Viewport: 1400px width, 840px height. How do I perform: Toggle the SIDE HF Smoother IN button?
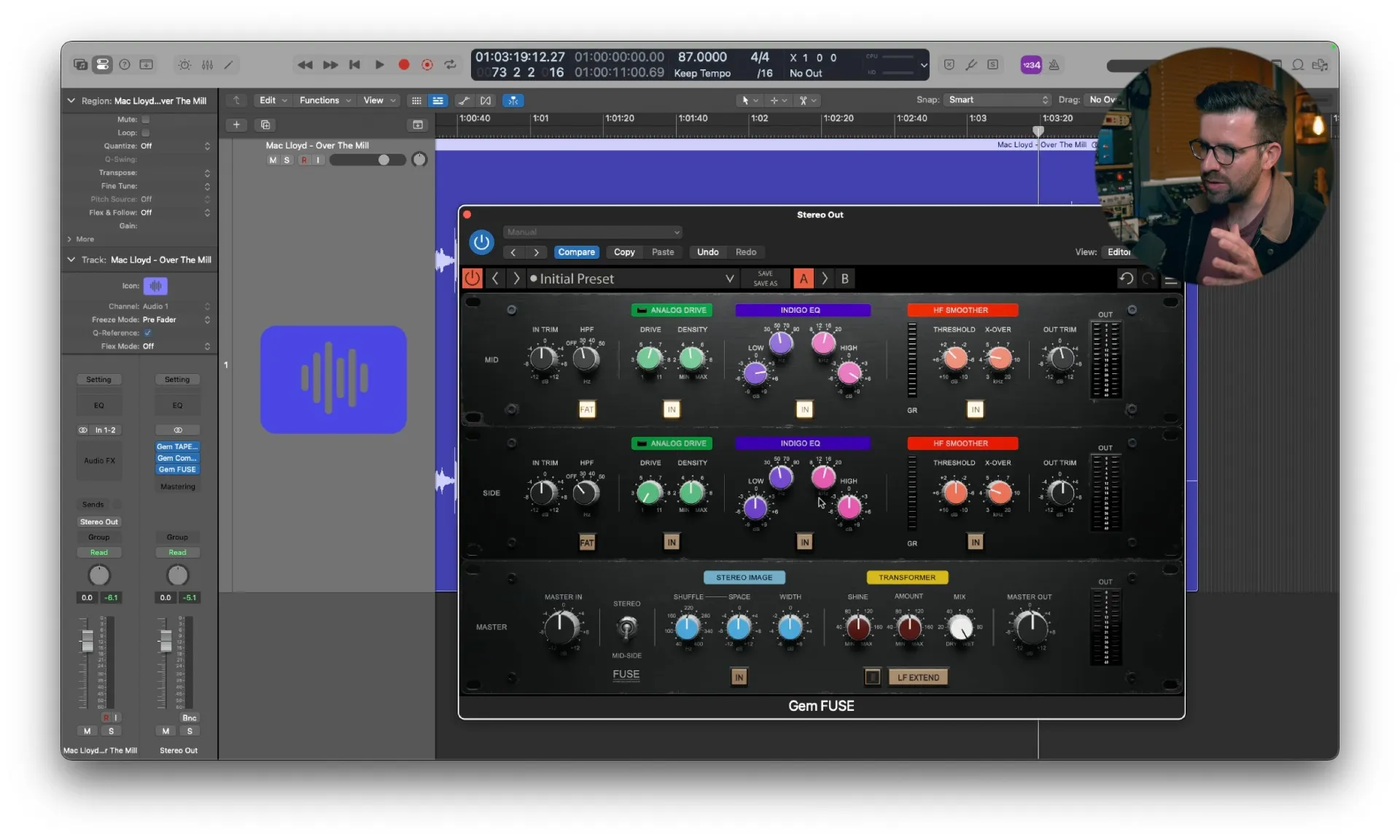click(976, 542)
